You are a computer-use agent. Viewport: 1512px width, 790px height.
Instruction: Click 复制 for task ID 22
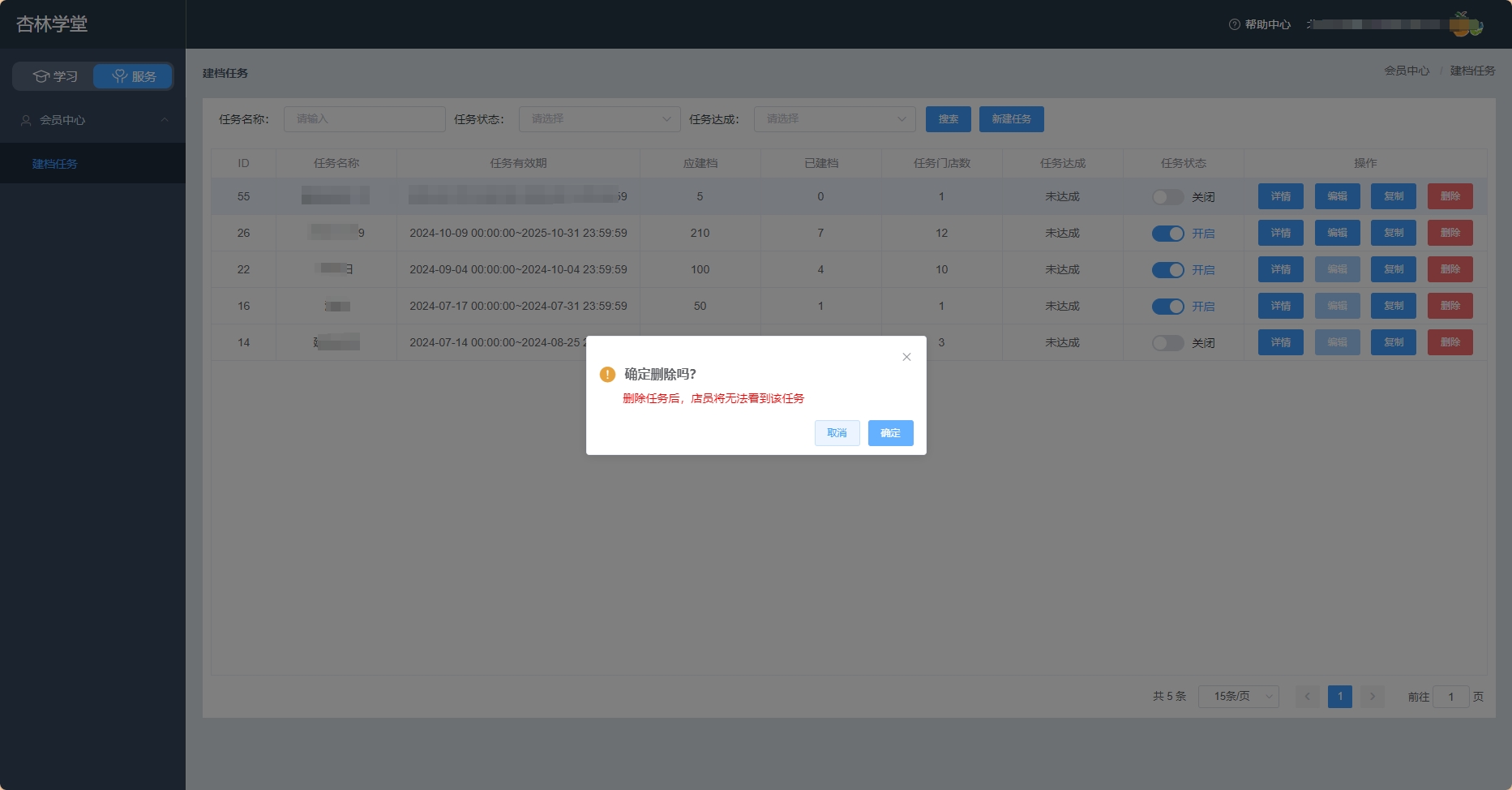(1394, 269)
